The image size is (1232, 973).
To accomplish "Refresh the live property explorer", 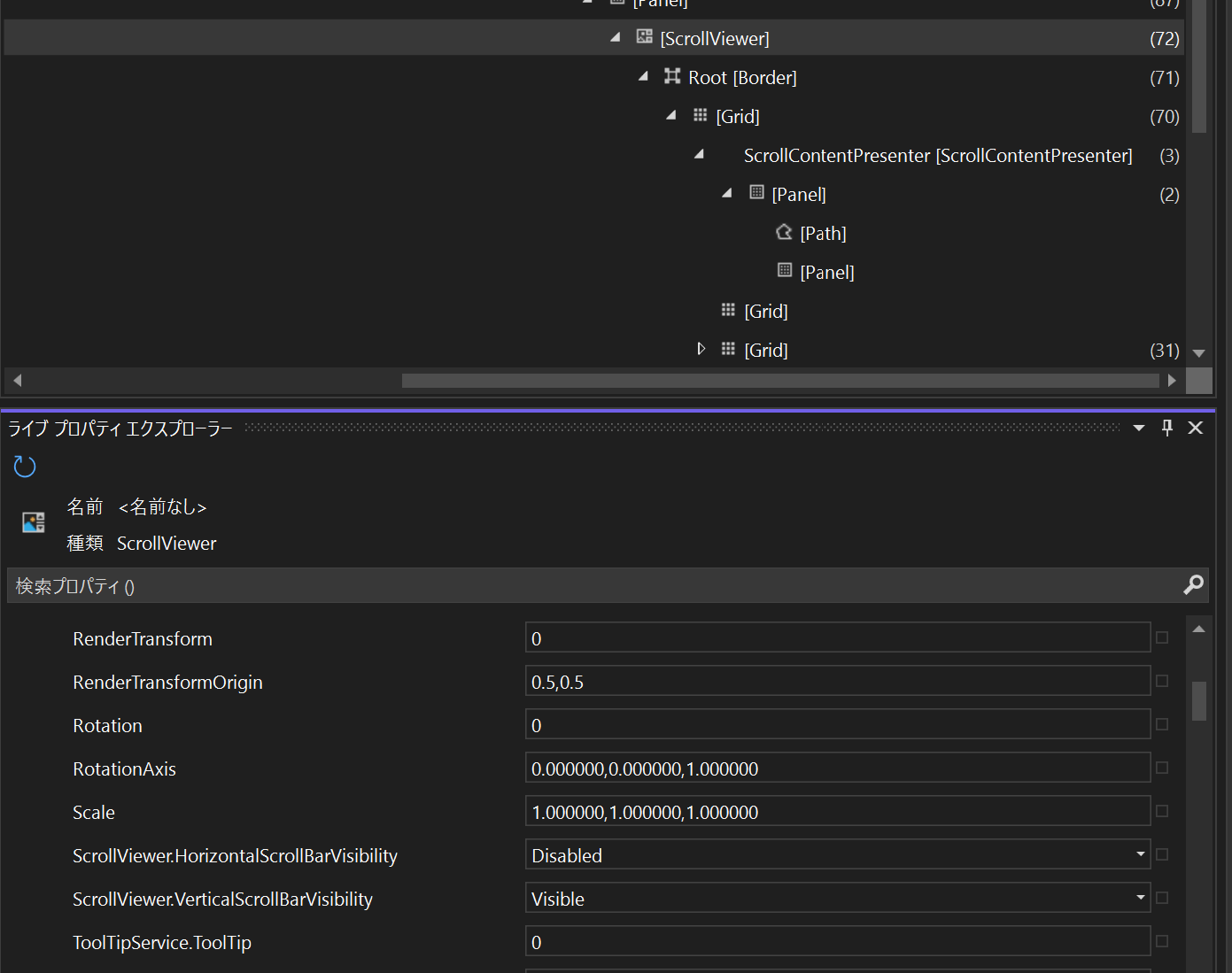I will pyautogui.click(x=25, y=467).
